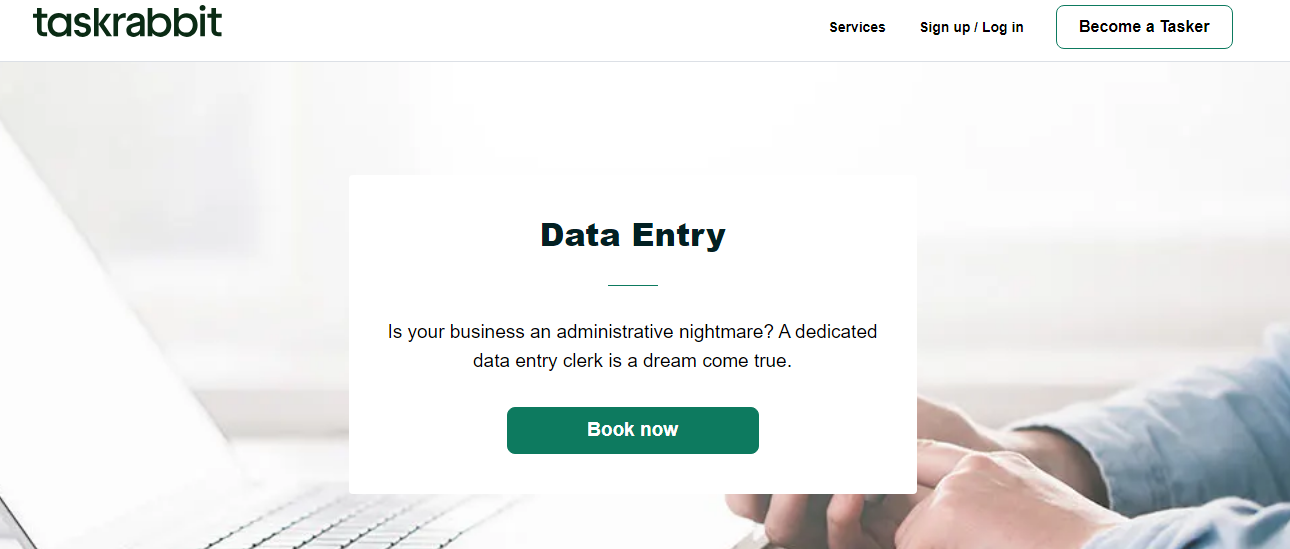Click the 'Log in' portion of the header link
This screenshot has height=549, width=1290.
point(1003,27)
